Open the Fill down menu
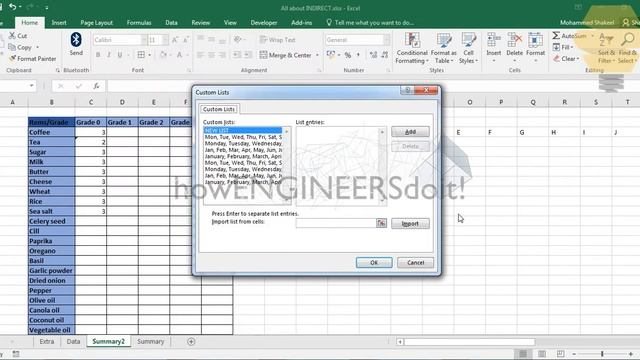The width and height of the screenshot is (640, 360). pyautogui.click(x=563, y=47)
